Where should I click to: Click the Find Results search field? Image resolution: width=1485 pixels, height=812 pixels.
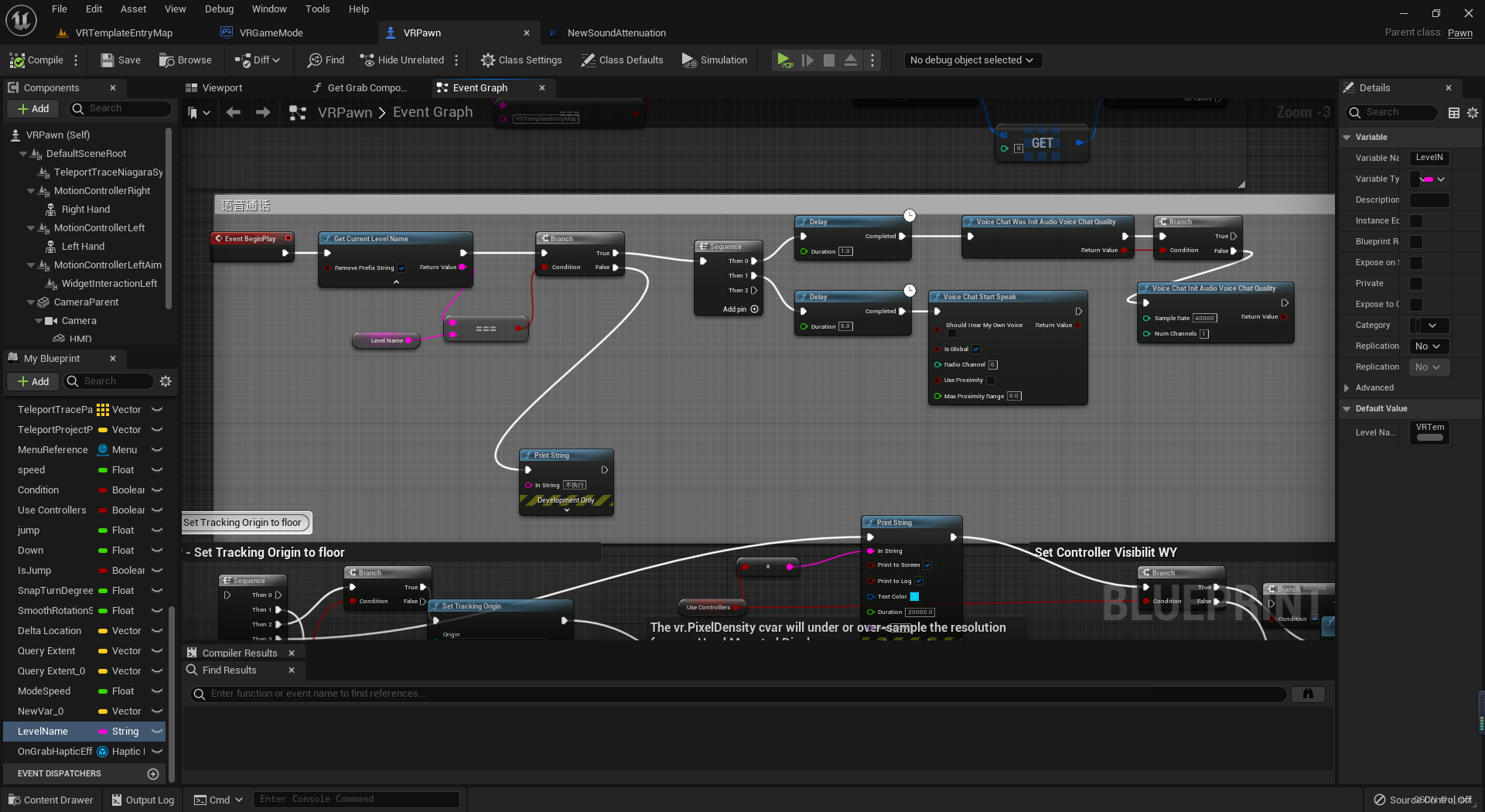pyautogui.click(x=739, y=694)
